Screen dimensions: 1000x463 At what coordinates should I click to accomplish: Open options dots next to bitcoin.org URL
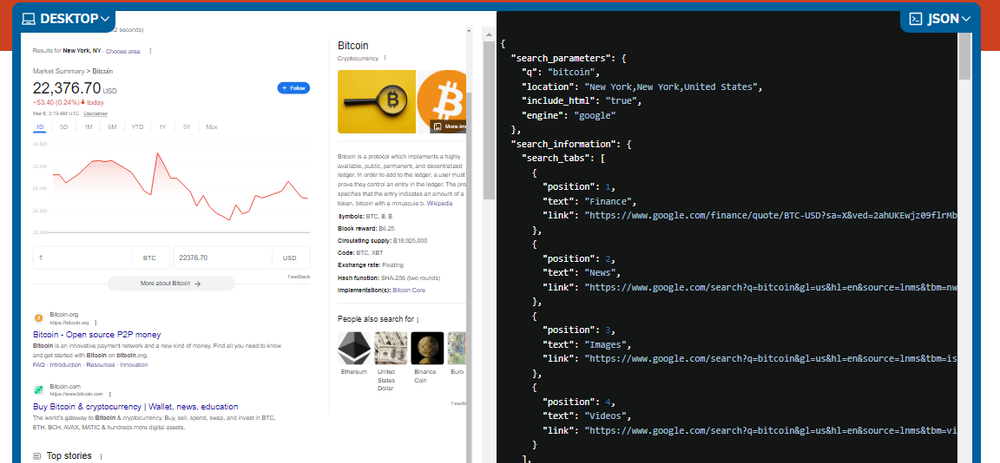pyautogui.click(x=96, y=323)
